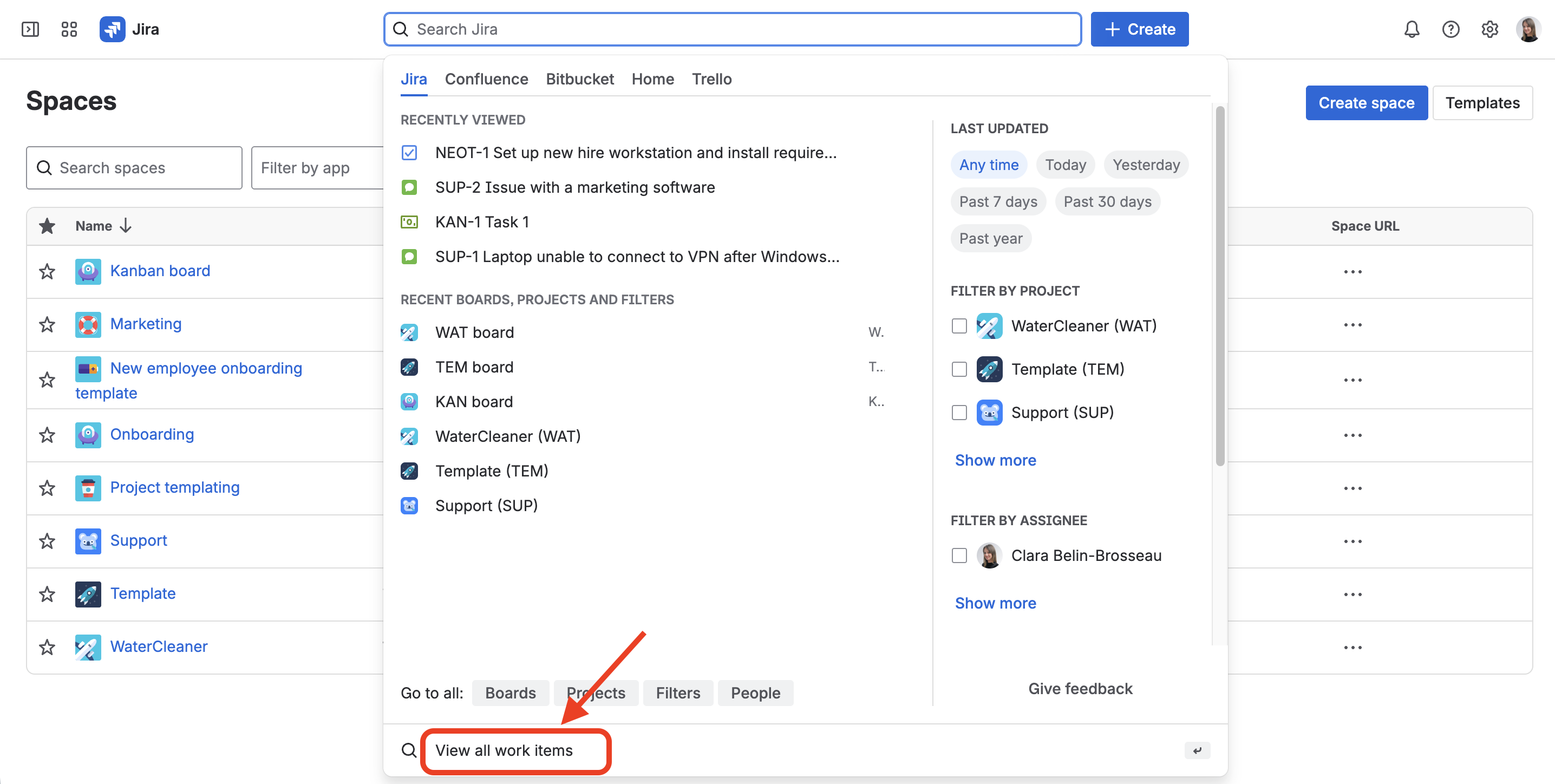This screenshot has width=1555, height=784.
Task: Open the app switcher grid icon
Action: [x=69, y=29]
